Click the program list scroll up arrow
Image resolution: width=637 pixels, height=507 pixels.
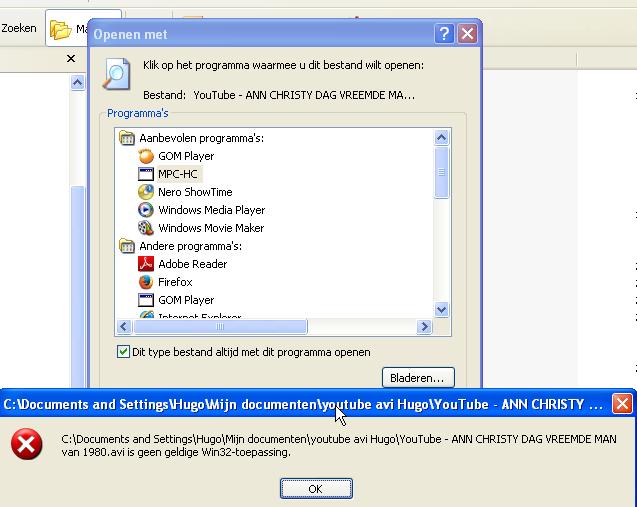click(442, 138)
